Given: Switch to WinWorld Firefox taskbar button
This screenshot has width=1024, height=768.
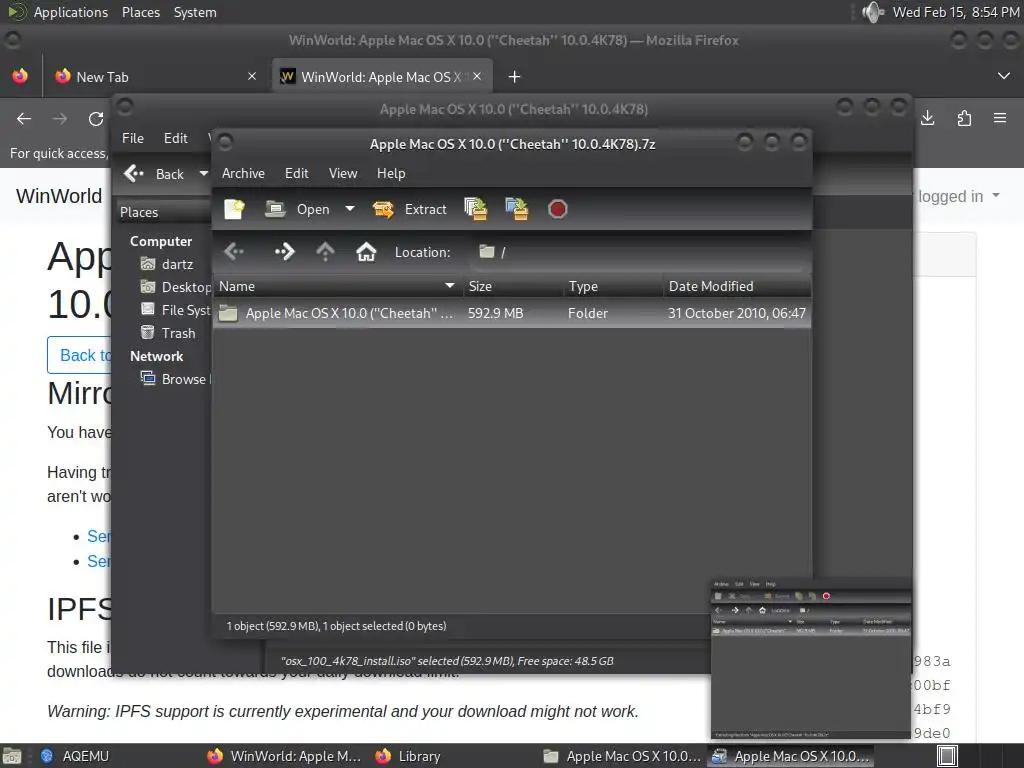Looking at the screenshot, I should [284, 756].
